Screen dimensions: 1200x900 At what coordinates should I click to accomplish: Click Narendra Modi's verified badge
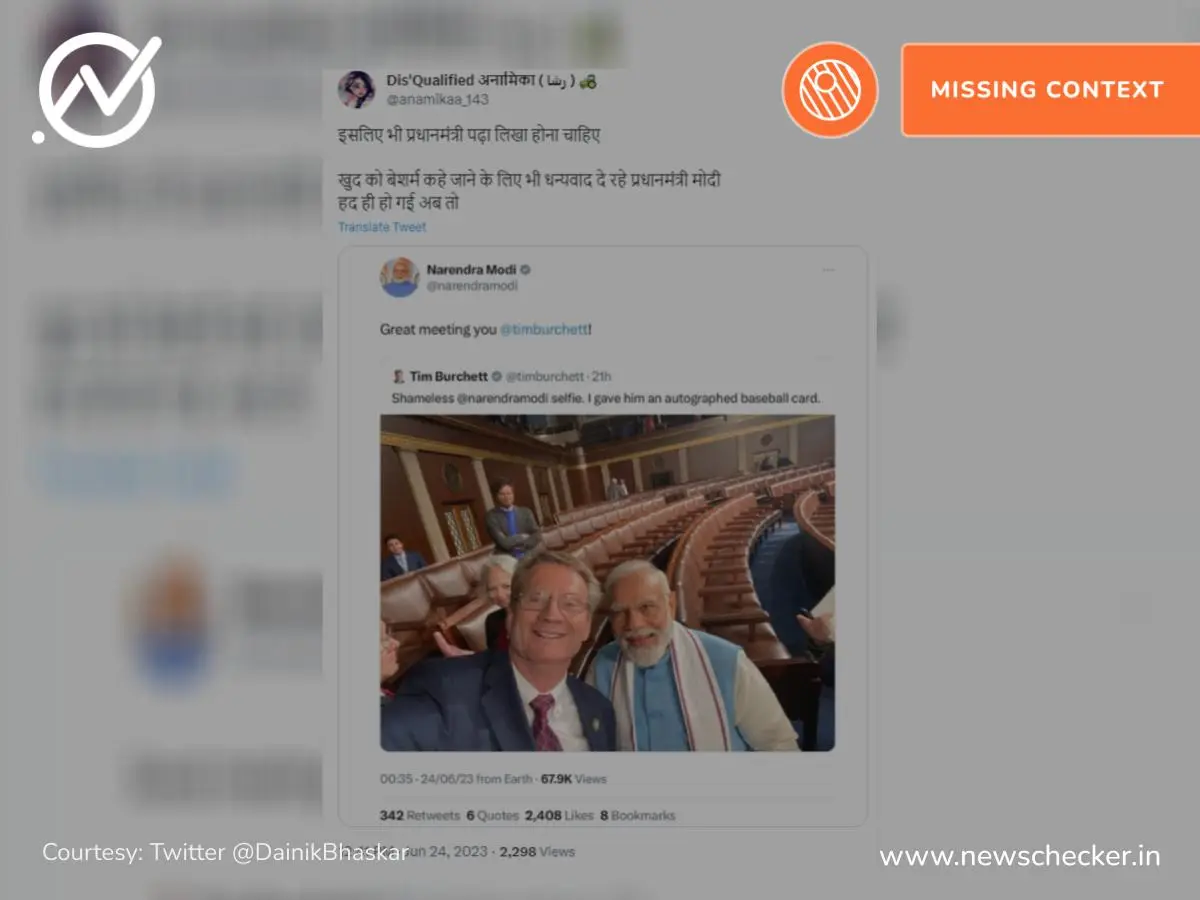pos(525,270)
